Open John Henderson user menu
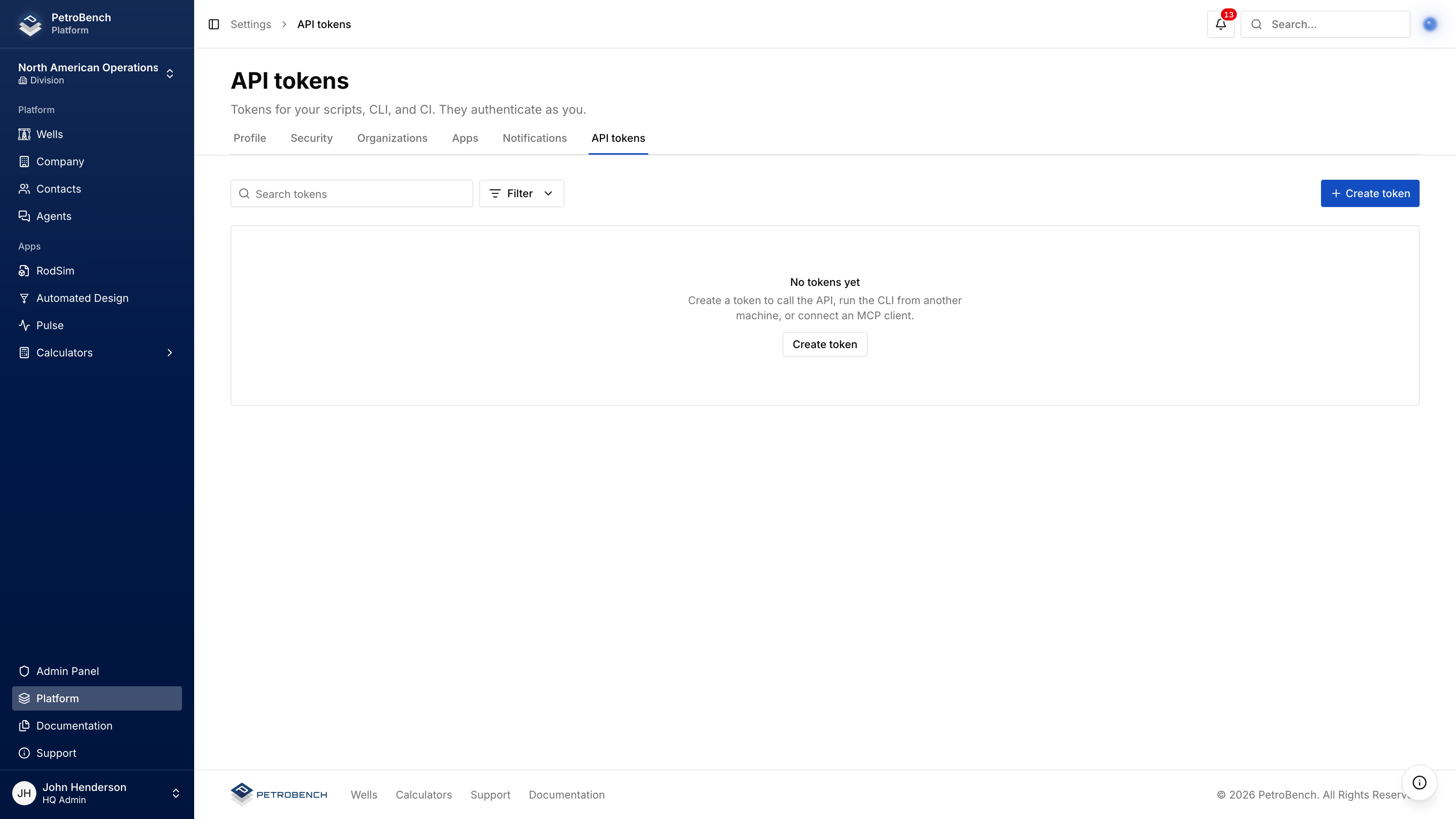The height and width of the screenshot is (819, 1456). [x=97, y=794]
